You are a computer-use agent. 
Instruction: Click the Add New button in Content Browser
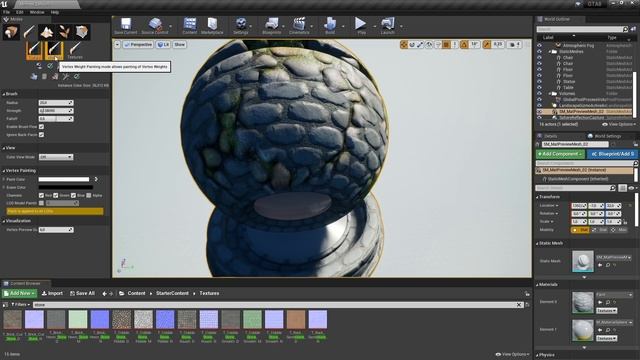(19, 293)
